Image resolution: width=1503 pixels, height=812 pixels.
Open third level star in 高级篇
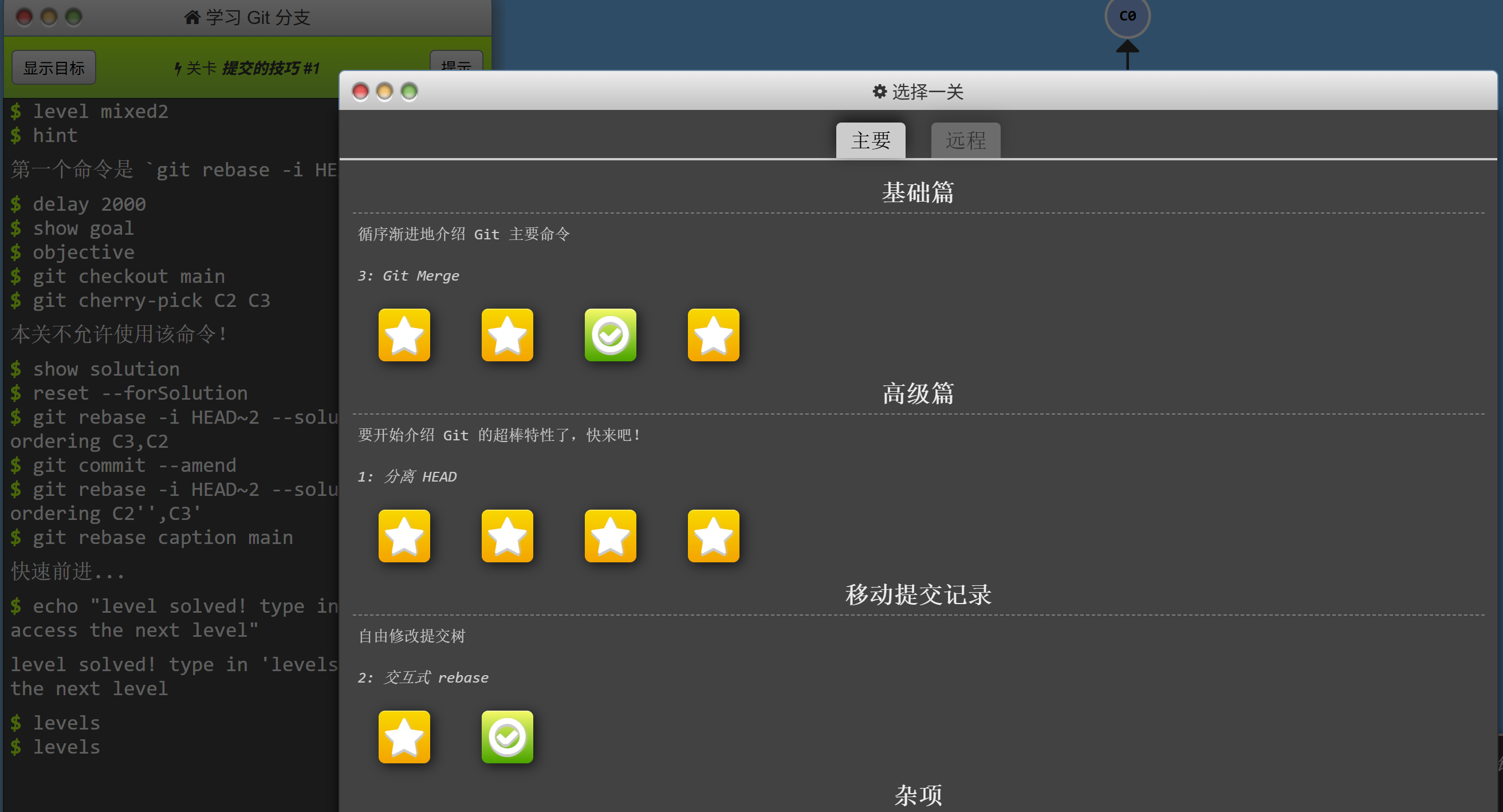pos(610,535)
